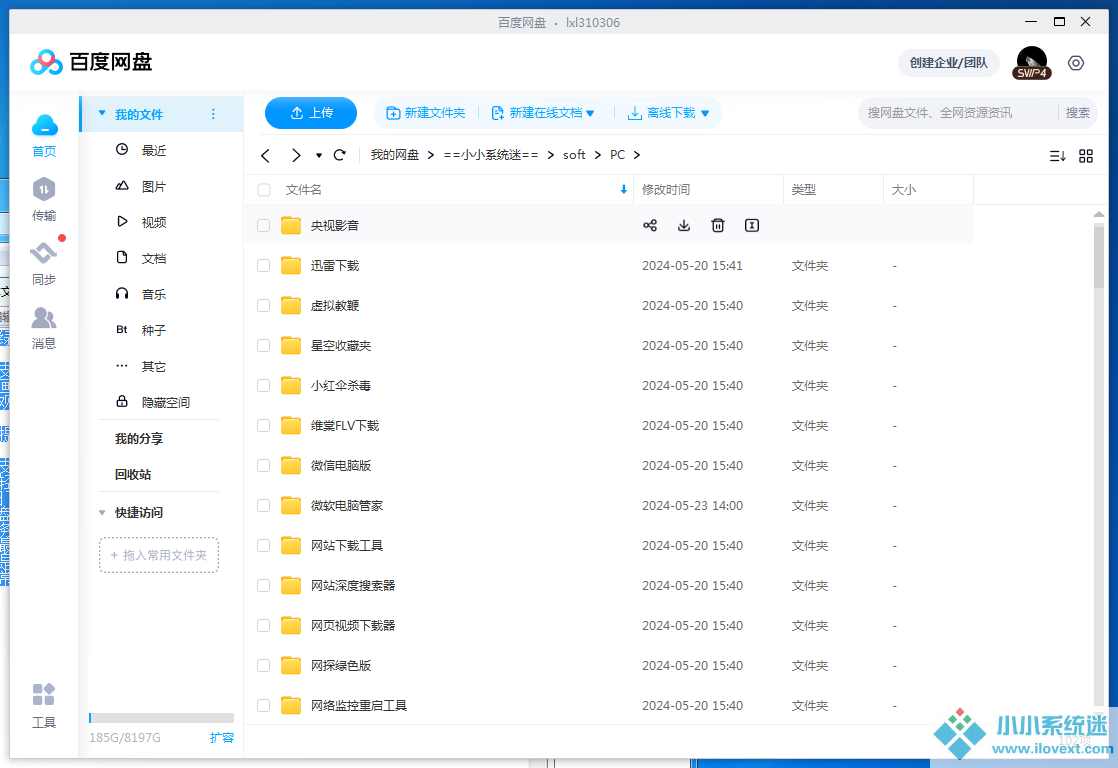1118x768 pixels.
Task: Tick the select-all checkbox in header
Action: point(264,190)
